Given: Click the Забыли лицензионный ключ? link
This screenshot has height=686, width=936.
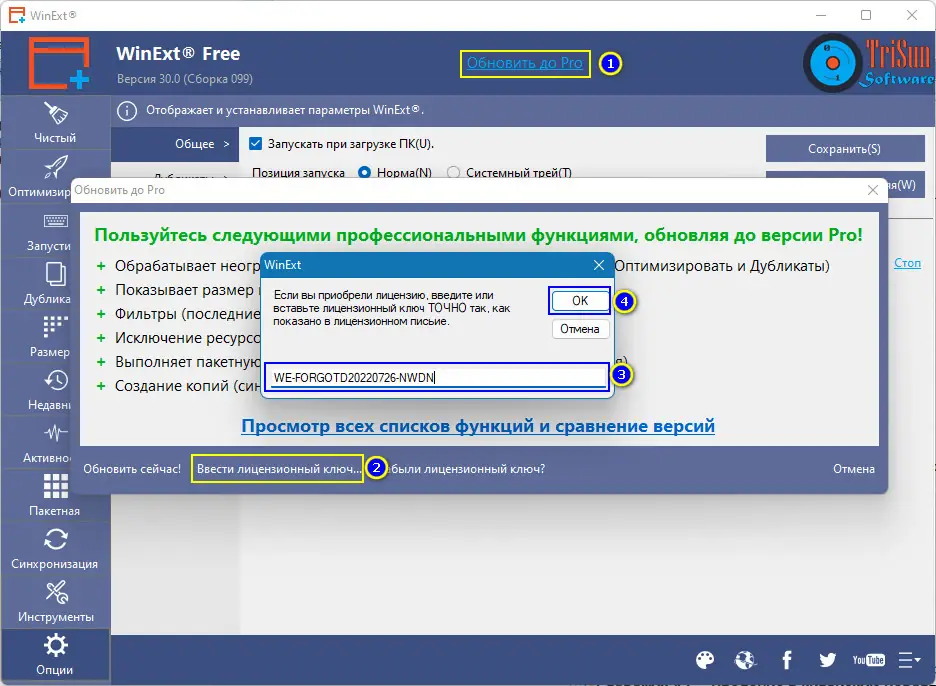Looking at the screenshot, I should [x=461, y=469].
